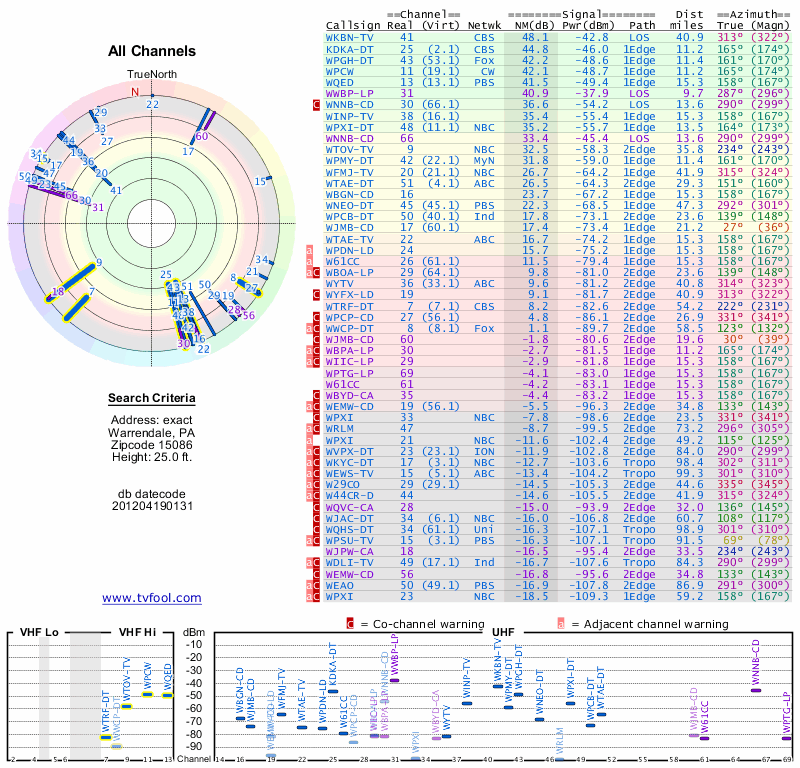This screenshot has width=800, height=768.
Task: Click the WJPW-CA callsign
Action: [x=349, y=552]
